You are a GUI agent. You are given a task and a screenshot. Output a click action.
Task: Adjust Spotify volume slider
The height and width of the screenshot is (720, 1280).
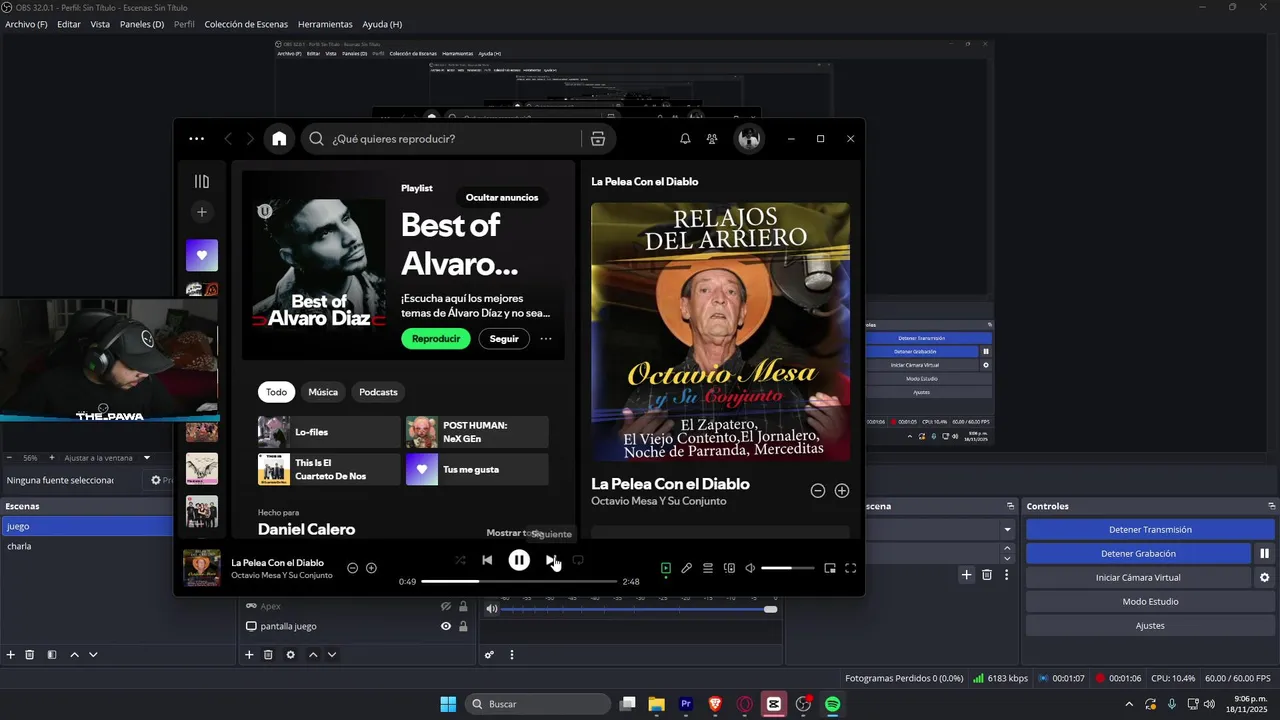(788, 568)
